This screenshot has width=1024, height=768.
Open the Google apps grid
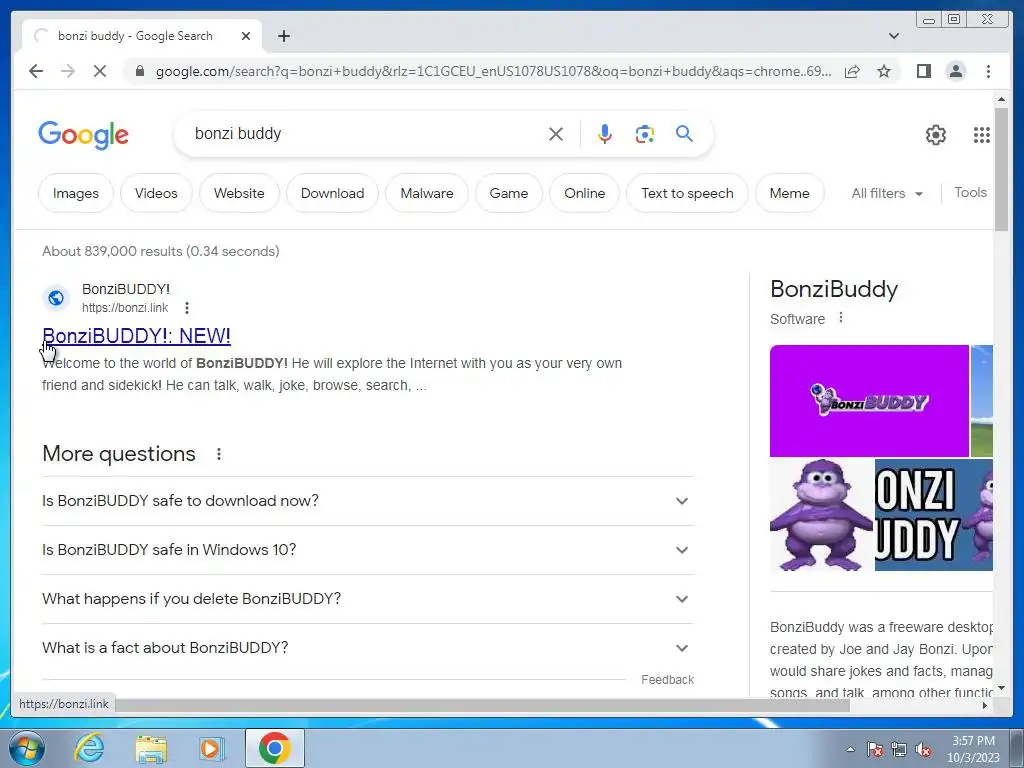[x=982, y=135]
